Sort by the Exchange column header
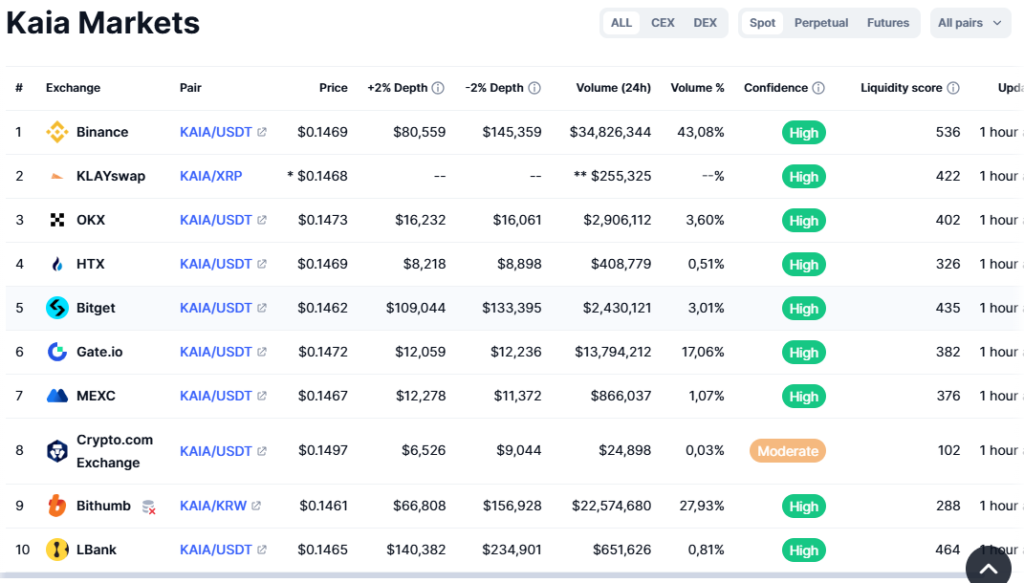The image size is (1024, 583). (73, 87)
